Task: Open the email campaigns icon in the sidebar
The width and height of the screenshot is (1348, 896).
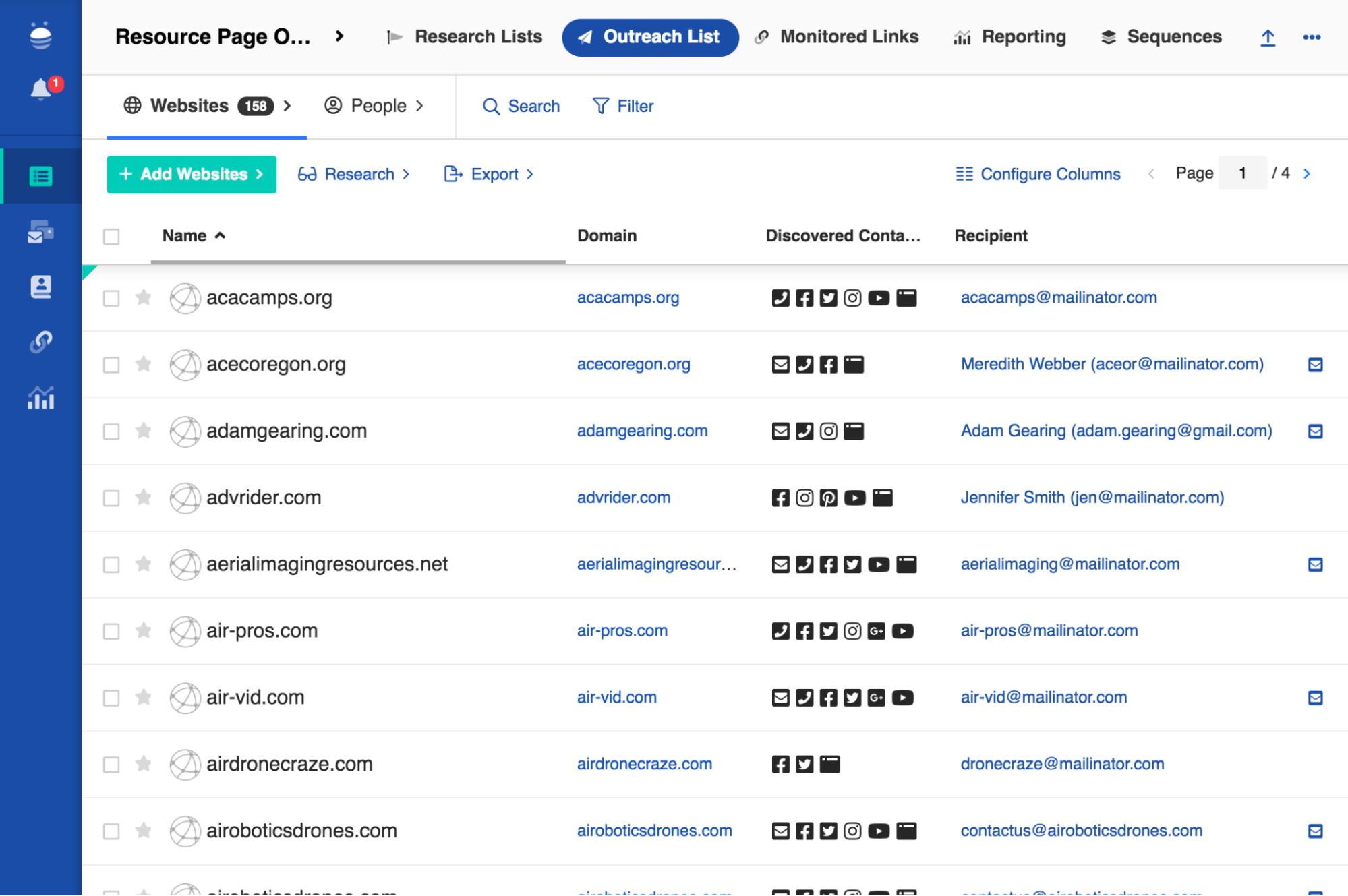Action: pyautogui.click(x=40, y=231)
